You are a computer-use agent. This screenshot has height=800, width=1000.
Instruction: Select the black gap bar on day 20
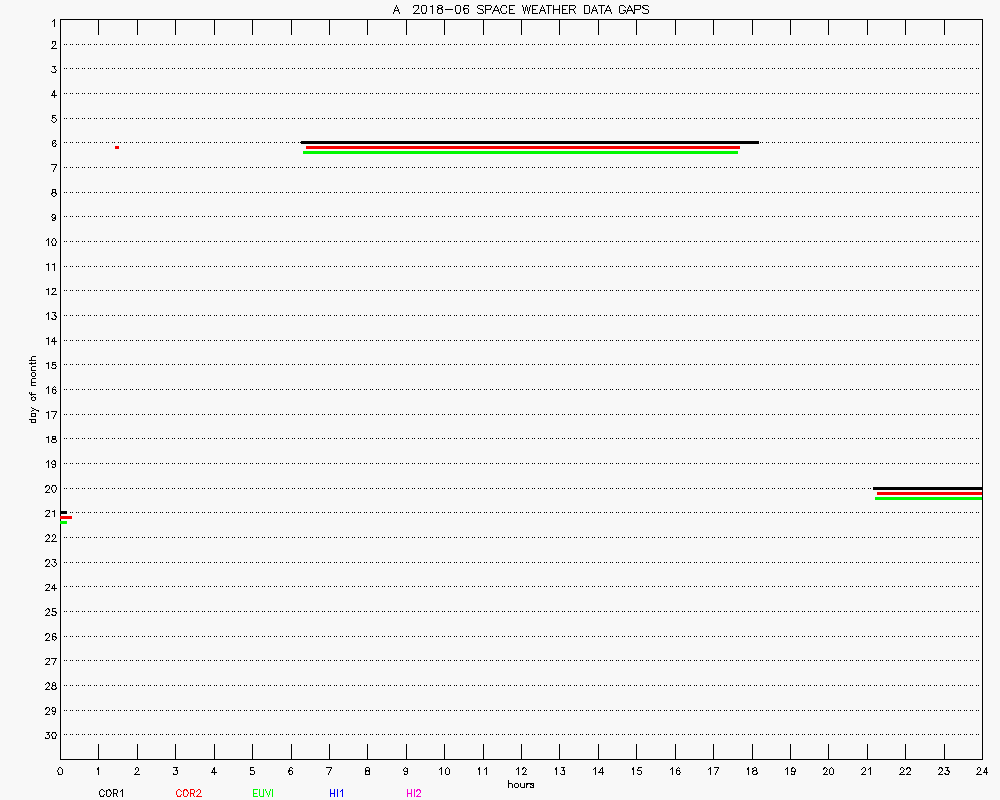(x=927, y=488)
